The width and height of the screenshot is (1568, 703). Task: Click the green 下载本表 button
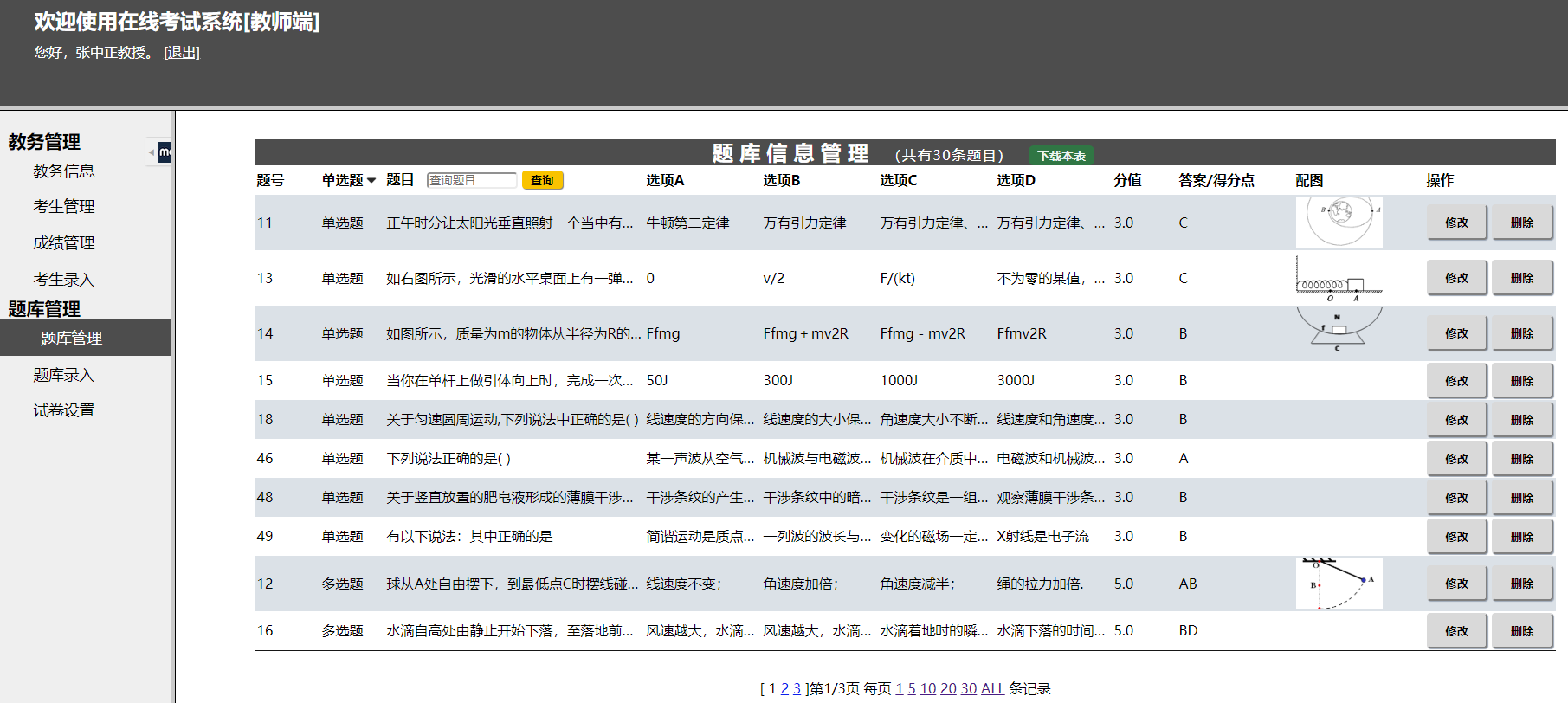click(1061, 156)
